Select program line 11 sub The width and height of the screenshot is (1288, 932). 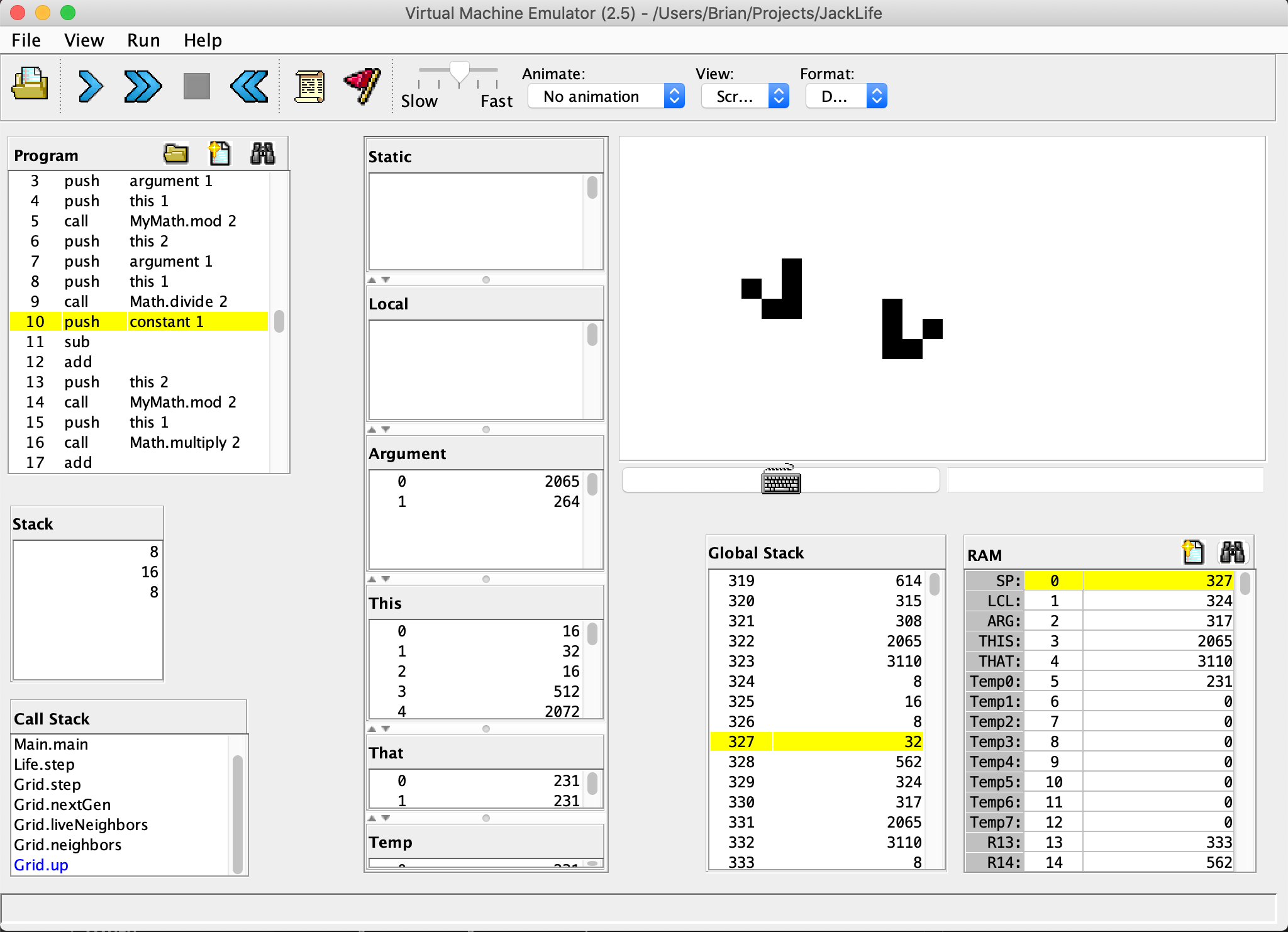point(77,341)
